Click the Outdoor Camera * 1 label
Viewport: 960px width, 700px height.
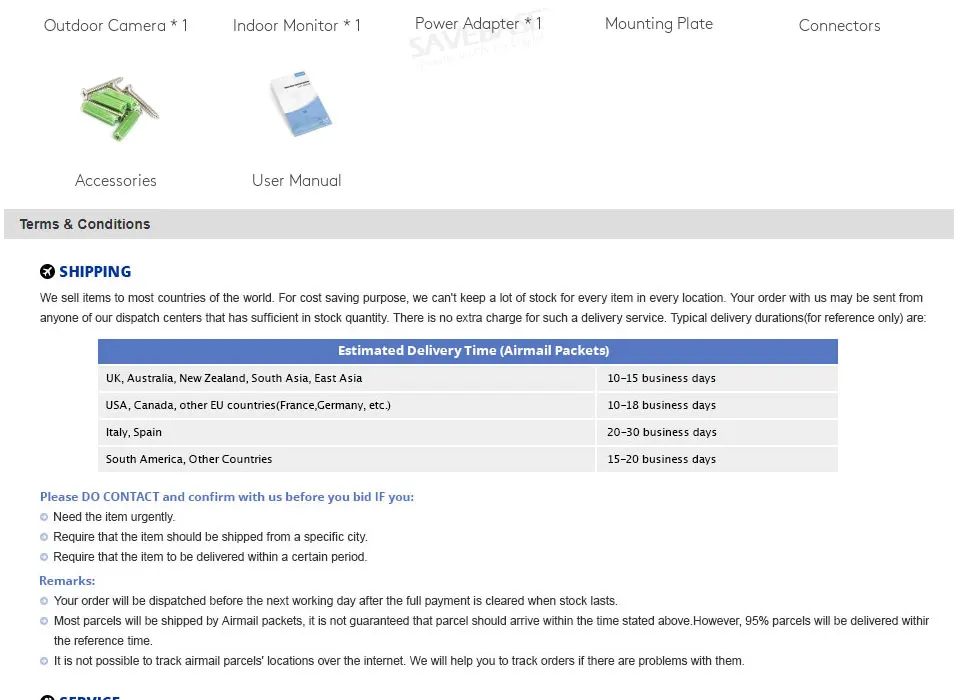tap(116, 26)
